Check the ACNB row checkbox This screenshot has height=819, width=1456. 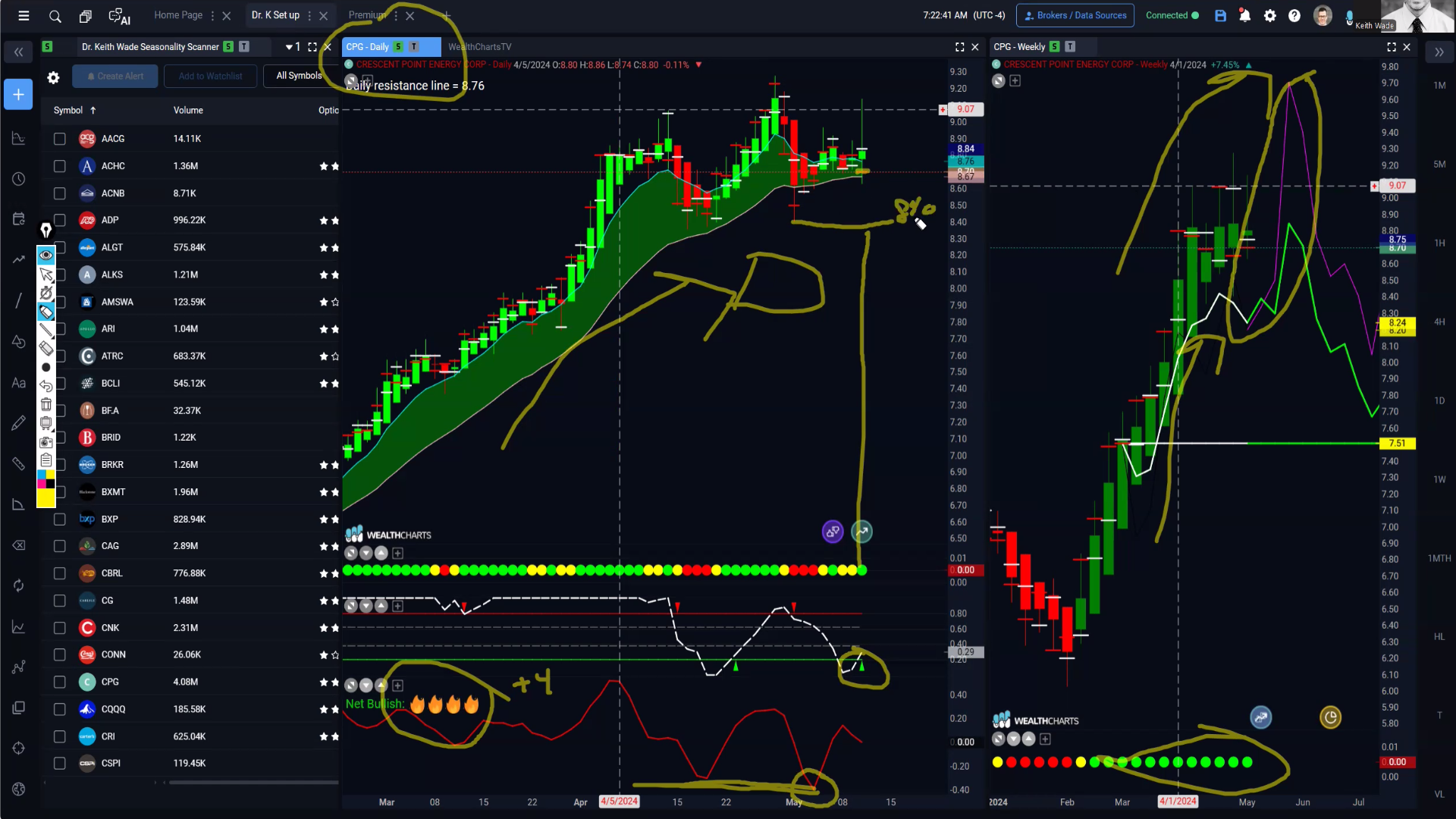pyautogui.click(x=59, y=193)
